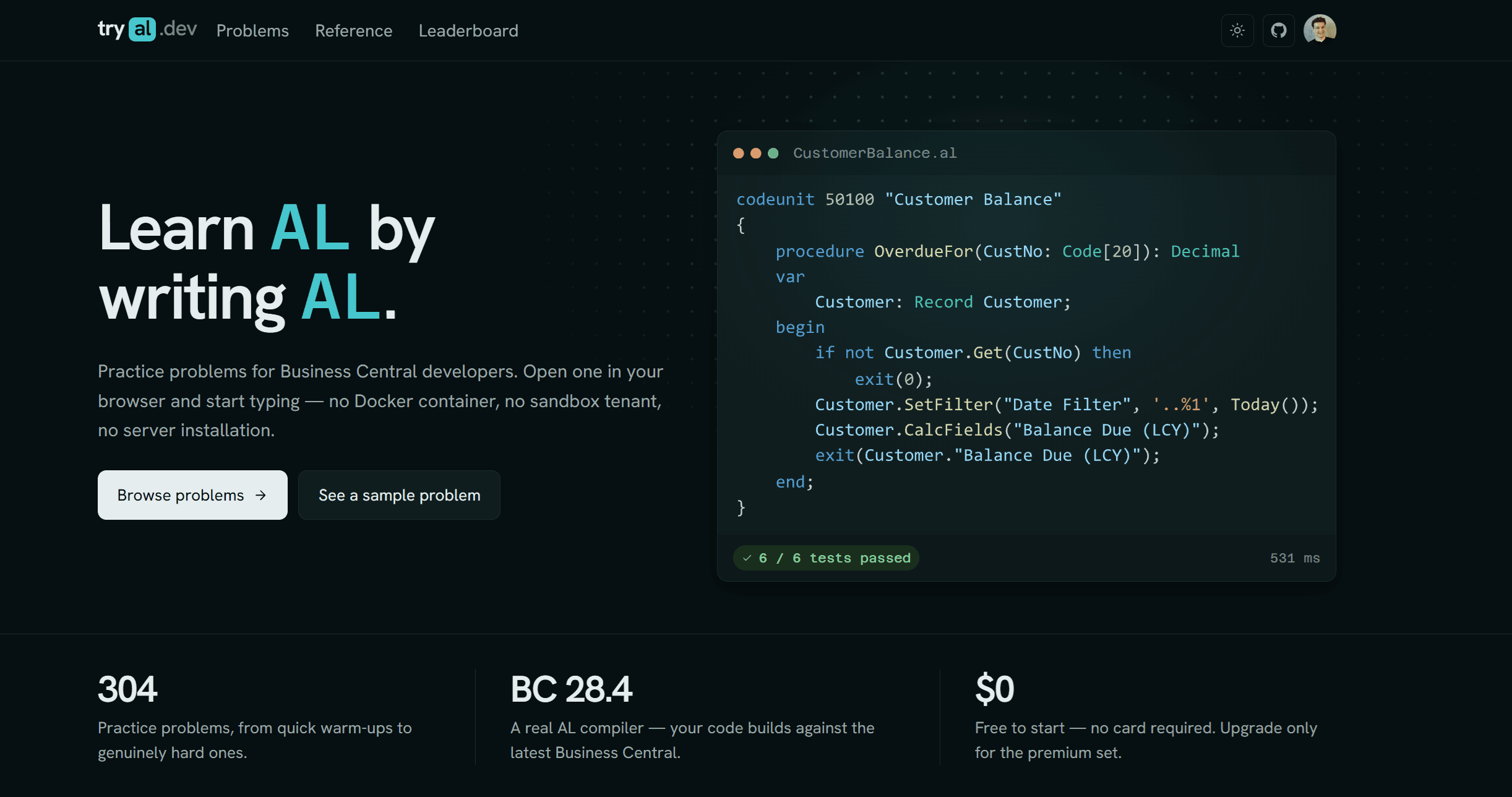Open the Problems nav item
1512x797 pixels.
(252, 30)
